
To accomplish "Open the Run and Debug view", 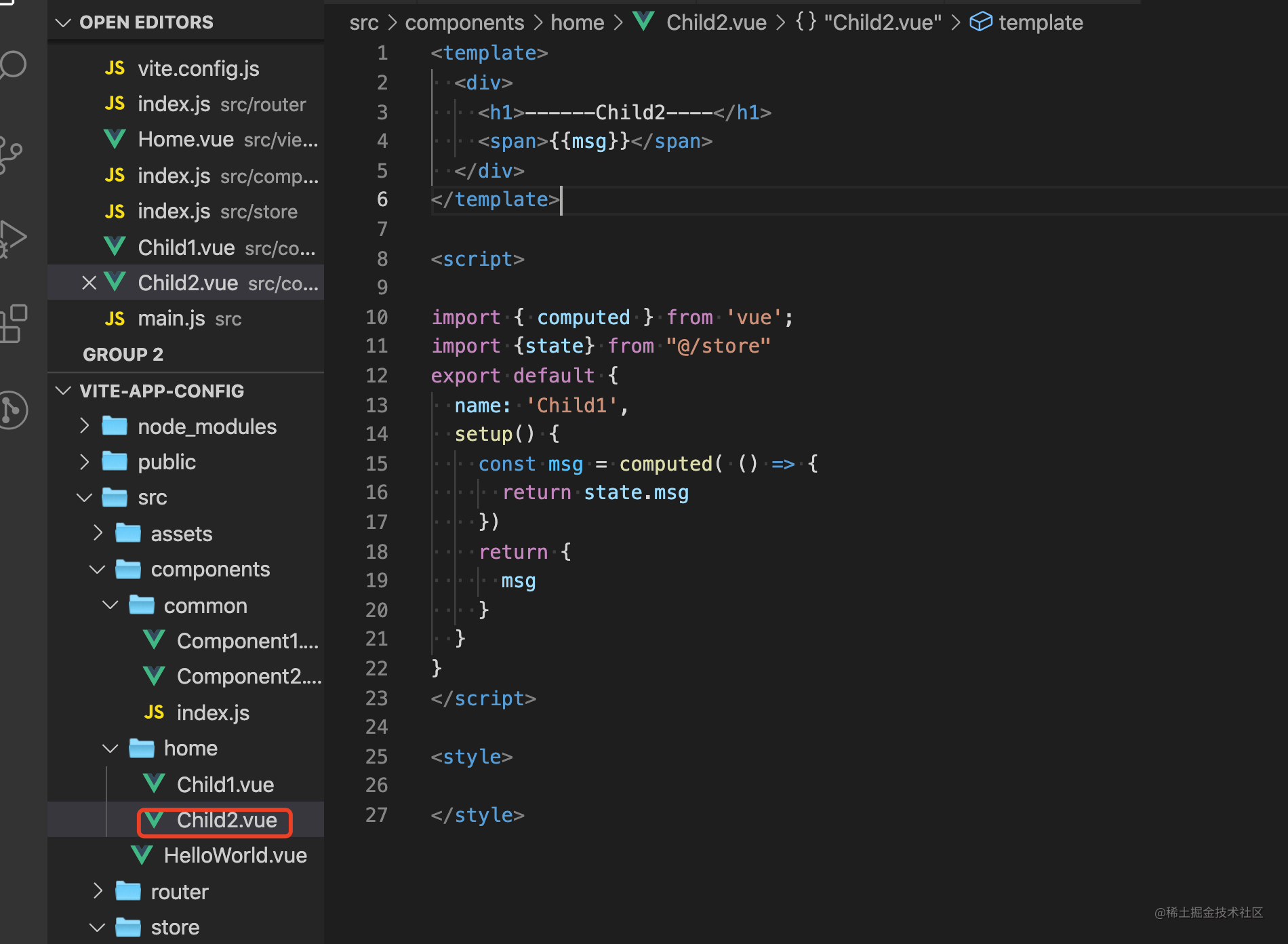I will 12,239.
